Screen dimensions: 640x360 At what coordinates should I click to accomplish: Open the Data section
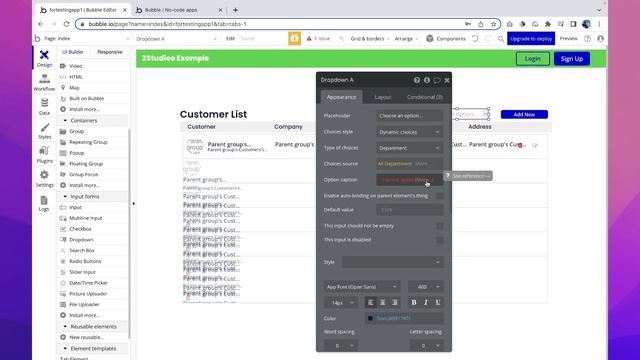click(x=44, y=107)
